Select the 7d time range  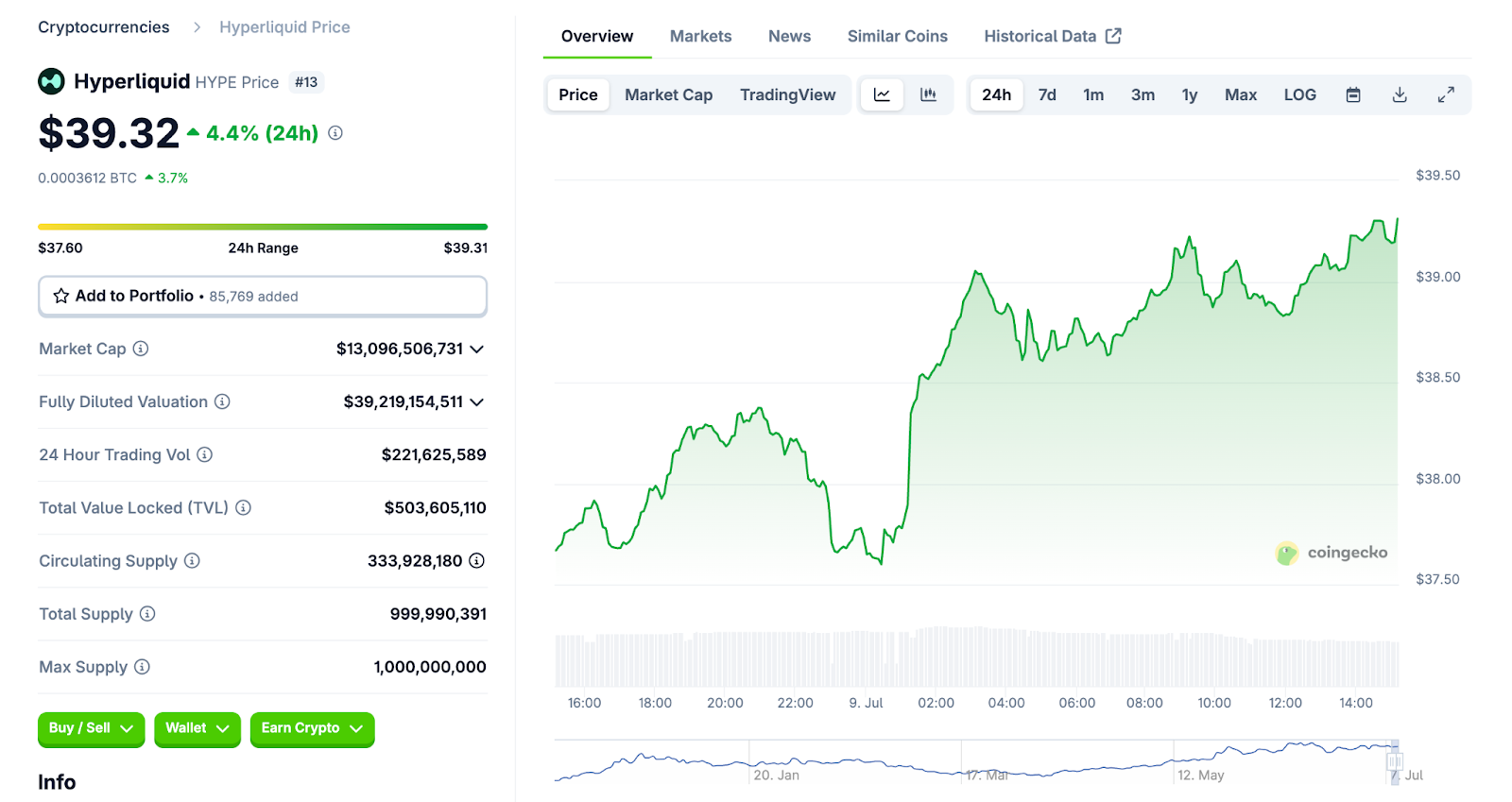coord(1047,94)
